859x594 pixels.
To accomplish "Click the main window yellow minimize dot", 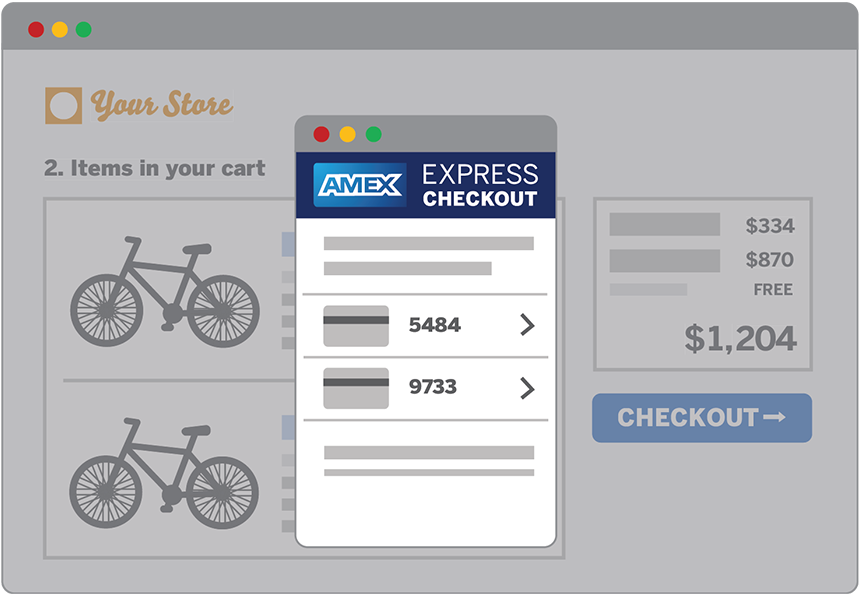I will click(60, 29).
